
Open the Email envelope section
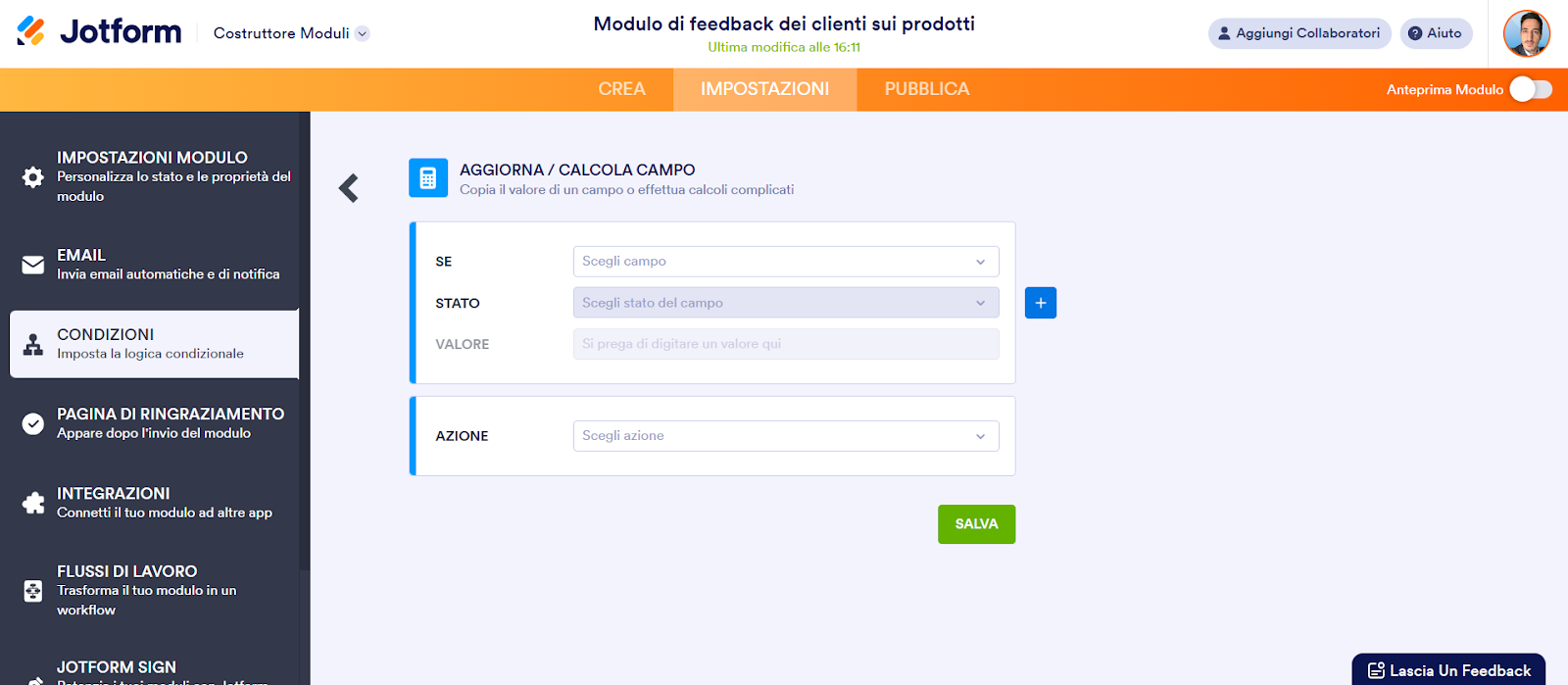[x=154, y=265]
